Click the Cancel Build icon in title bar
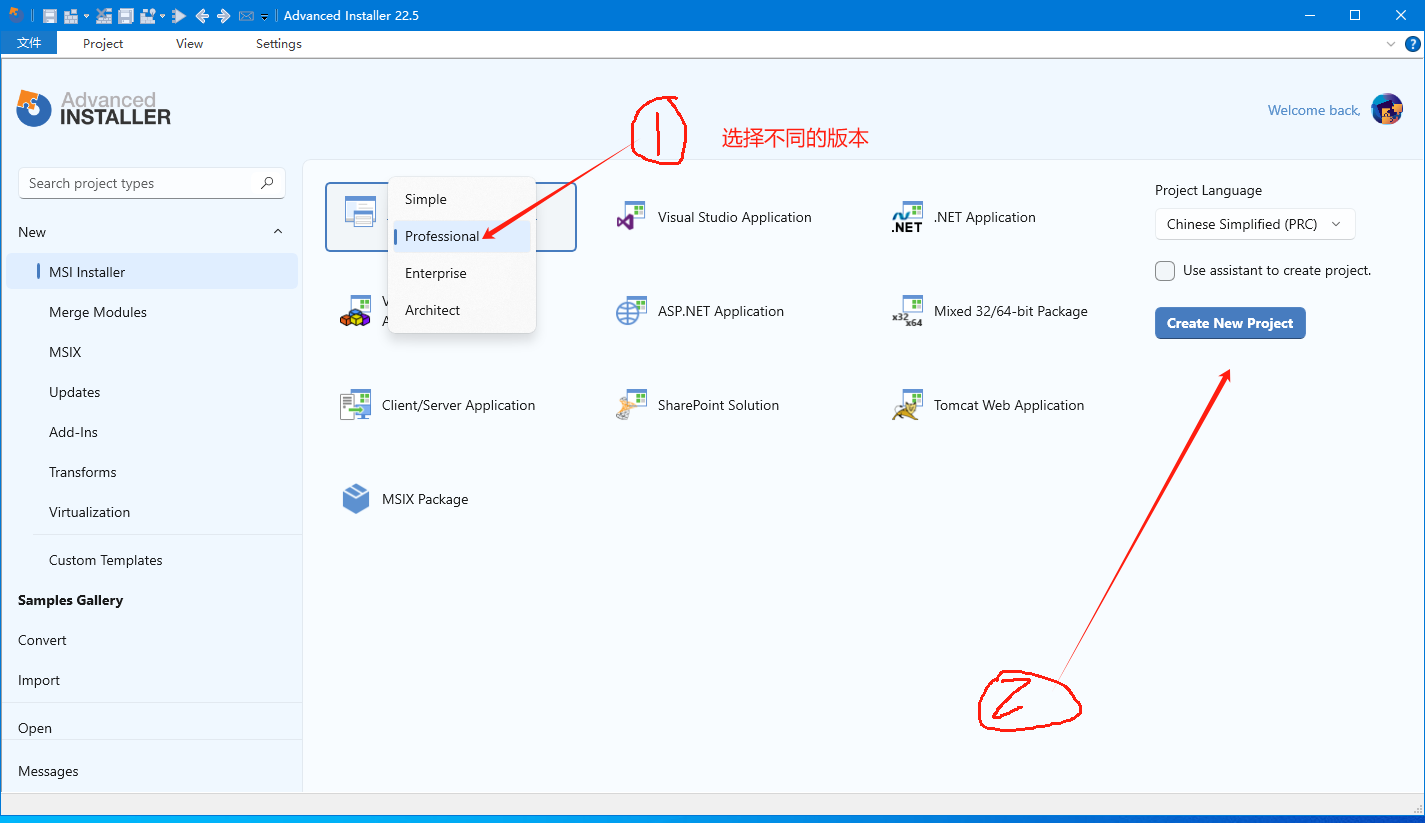 [x=104, y=16]
